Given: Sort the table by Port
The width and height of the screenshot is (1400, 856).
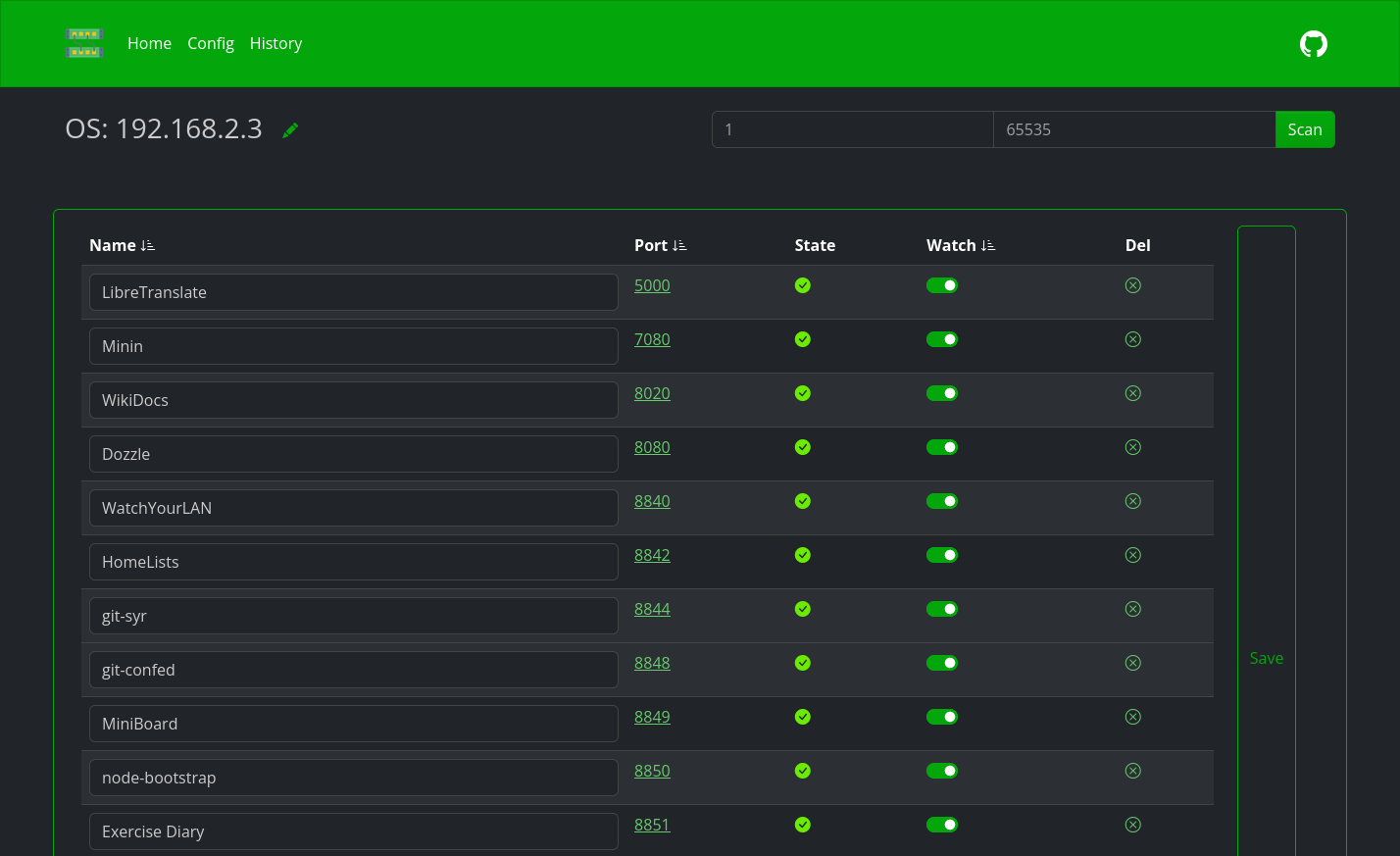Looking at the screenshot, I should click(679, 245).
